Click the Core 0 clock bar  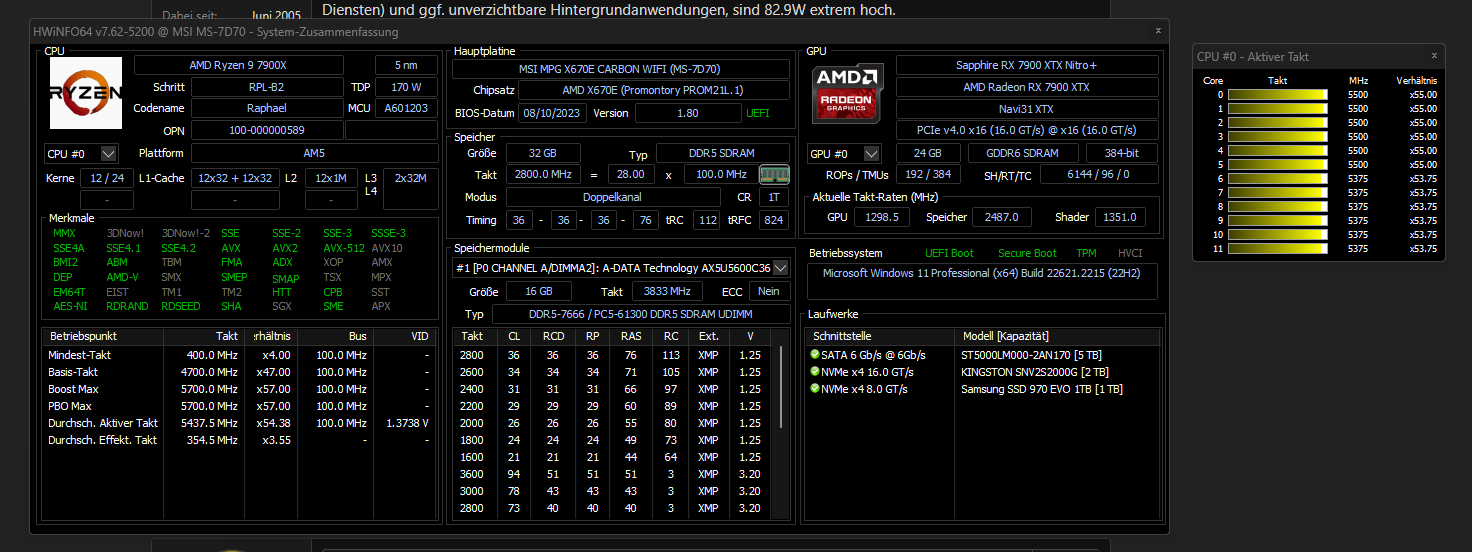(1277, 95)
